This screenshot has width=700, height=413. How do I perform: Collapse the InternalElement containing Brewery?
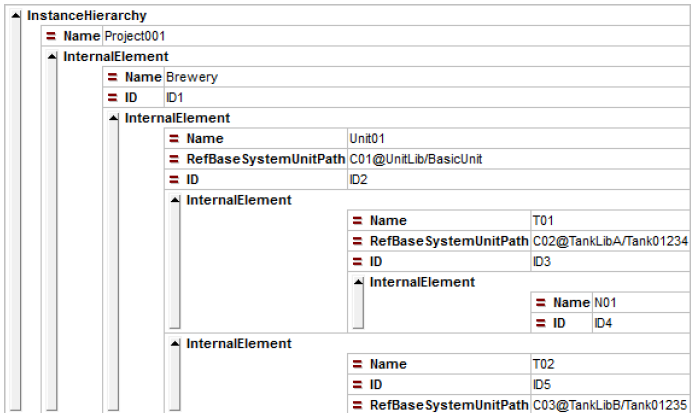[51, 57]
